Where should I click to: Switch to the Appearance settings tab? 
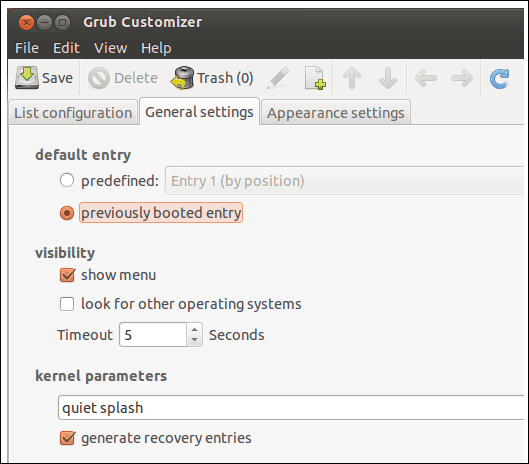click(x=336, y=112)
